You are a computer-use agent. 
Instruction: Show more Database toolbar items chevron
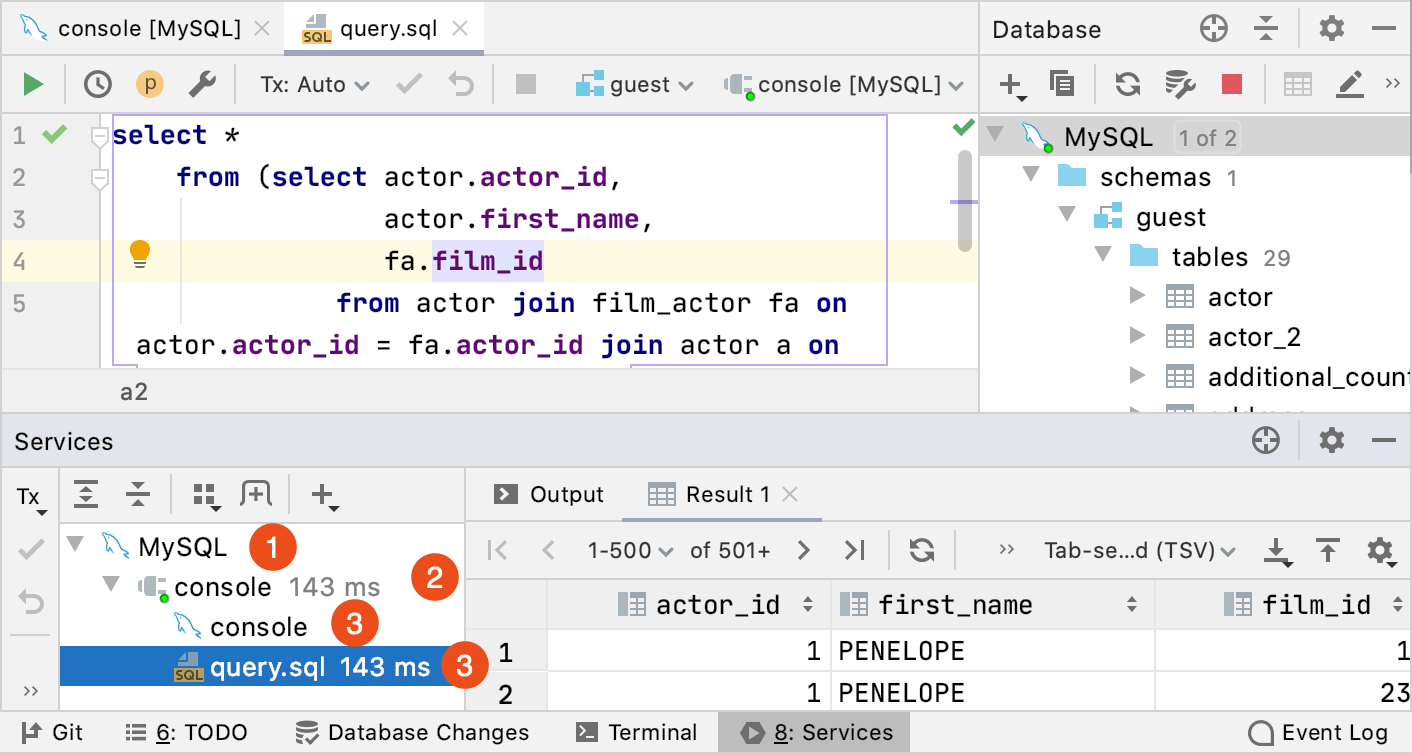pyautogui.click(x=1392, y=84)
